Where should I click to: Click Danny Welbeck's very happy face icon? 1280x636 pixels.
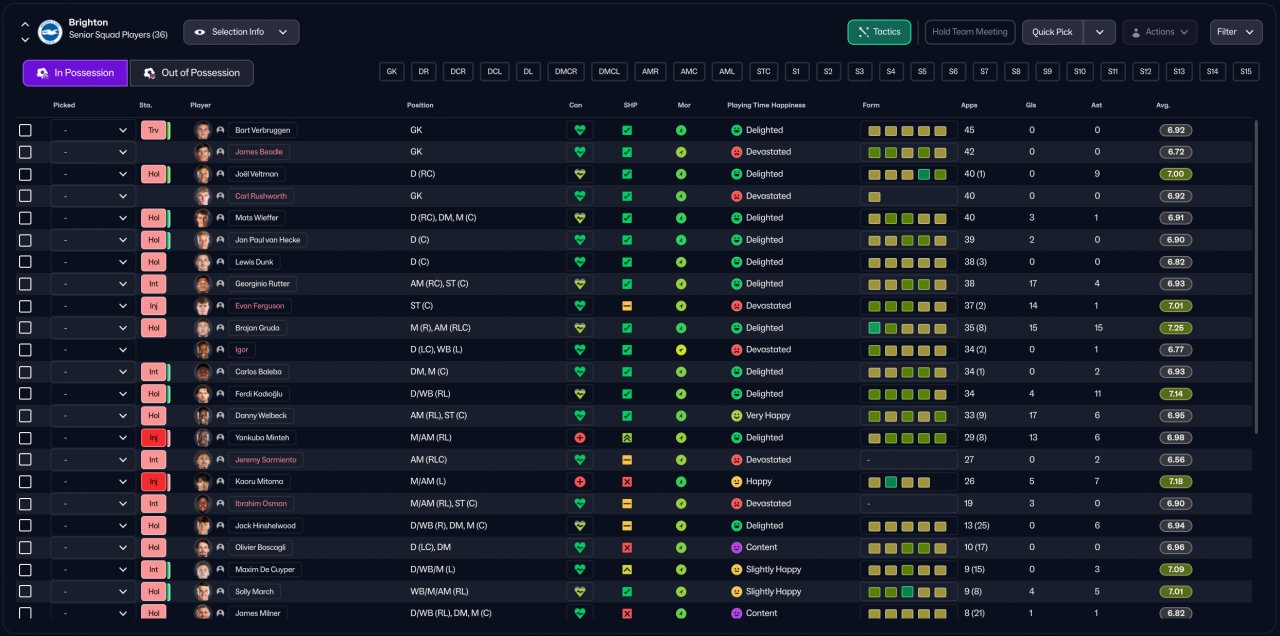(737, 416)
